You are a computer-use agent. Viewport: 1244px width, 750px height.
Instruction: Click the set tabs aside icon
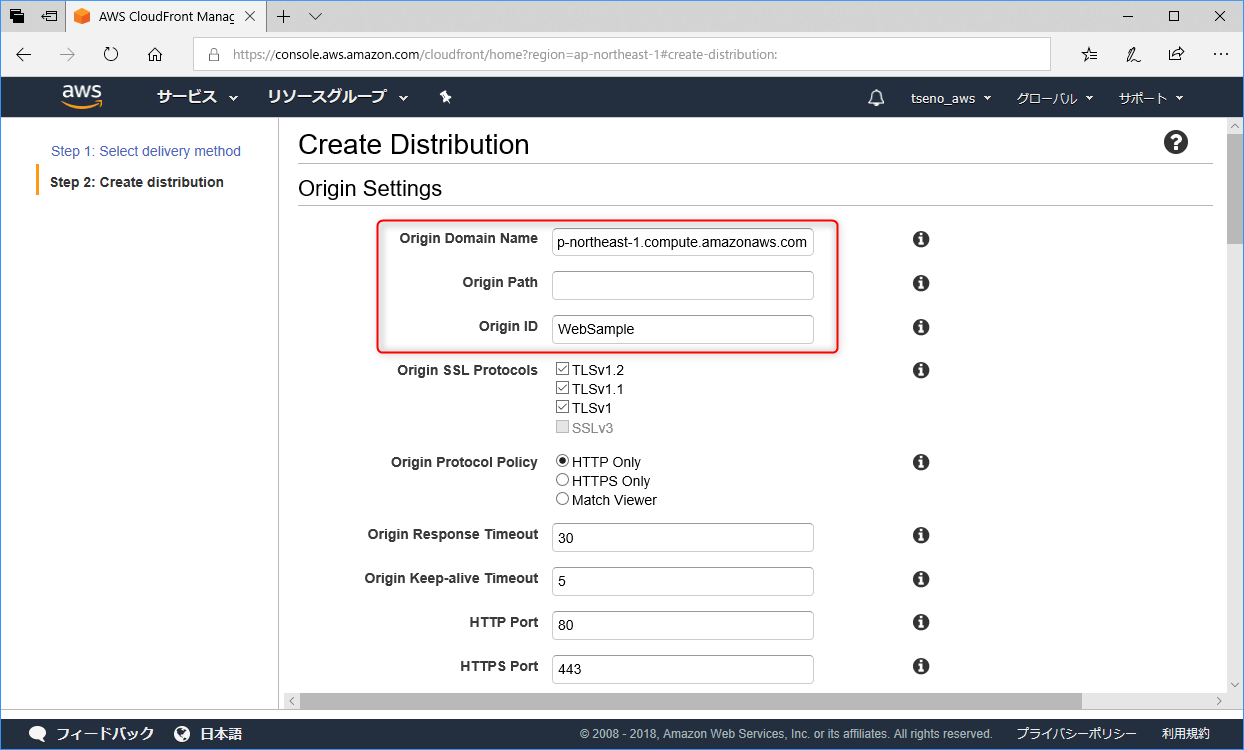49,16
